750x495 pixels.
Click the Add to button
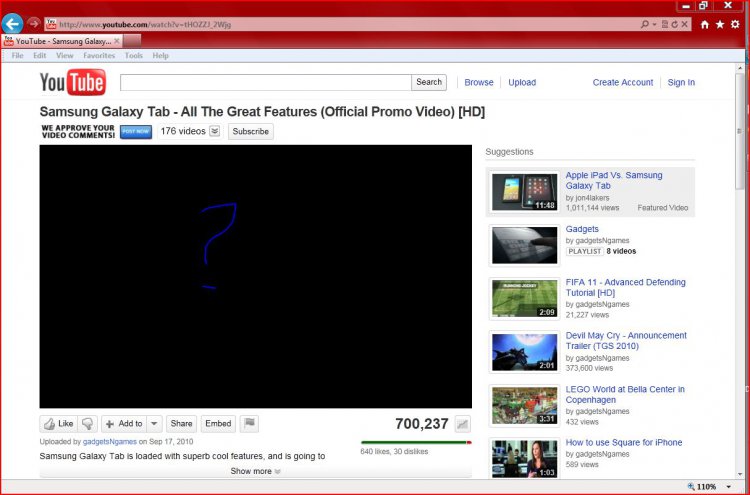[x=124, y=424]
